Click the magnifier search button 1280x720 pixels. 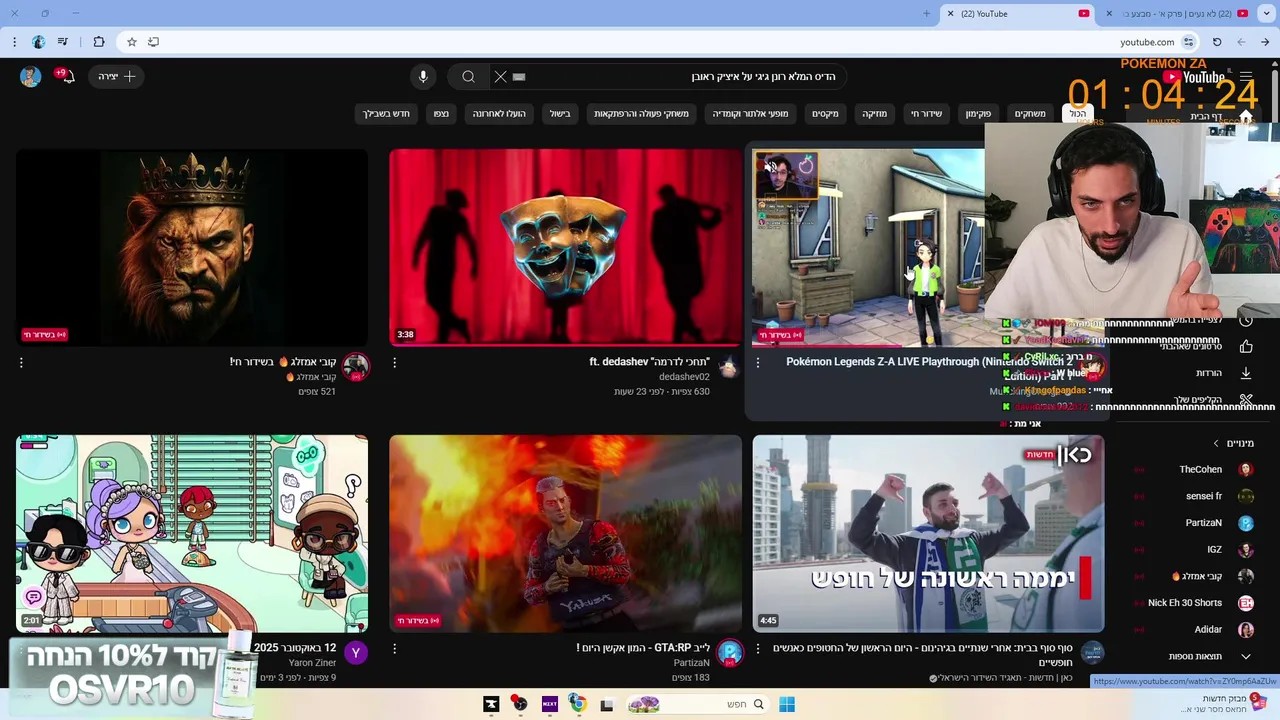point(468,77)
